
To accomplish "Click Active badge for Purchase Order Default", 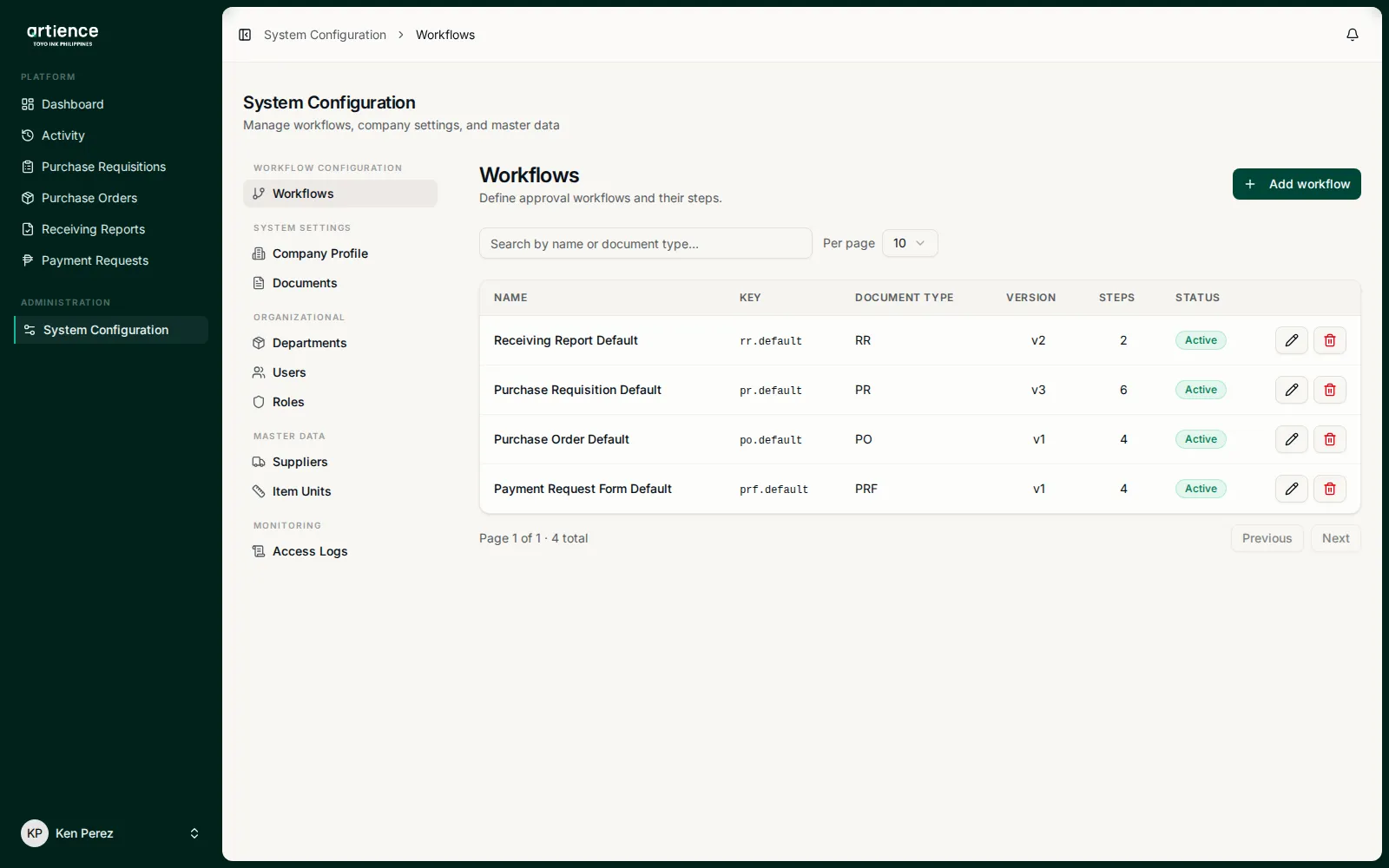I will 1201,439.
